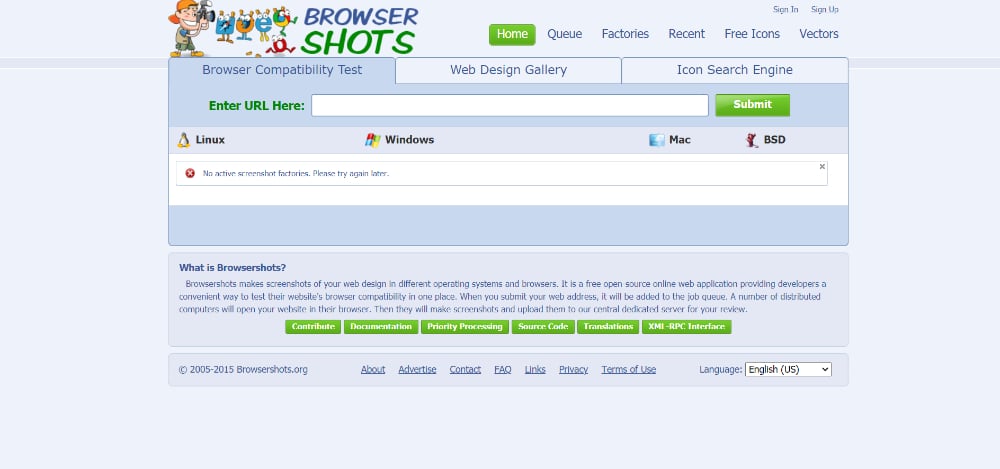The width and height of the screenshot is (1000, 469).
Task: Click the '© 2005-2015 Browsershots.org' text
Action: click(243, 369)
